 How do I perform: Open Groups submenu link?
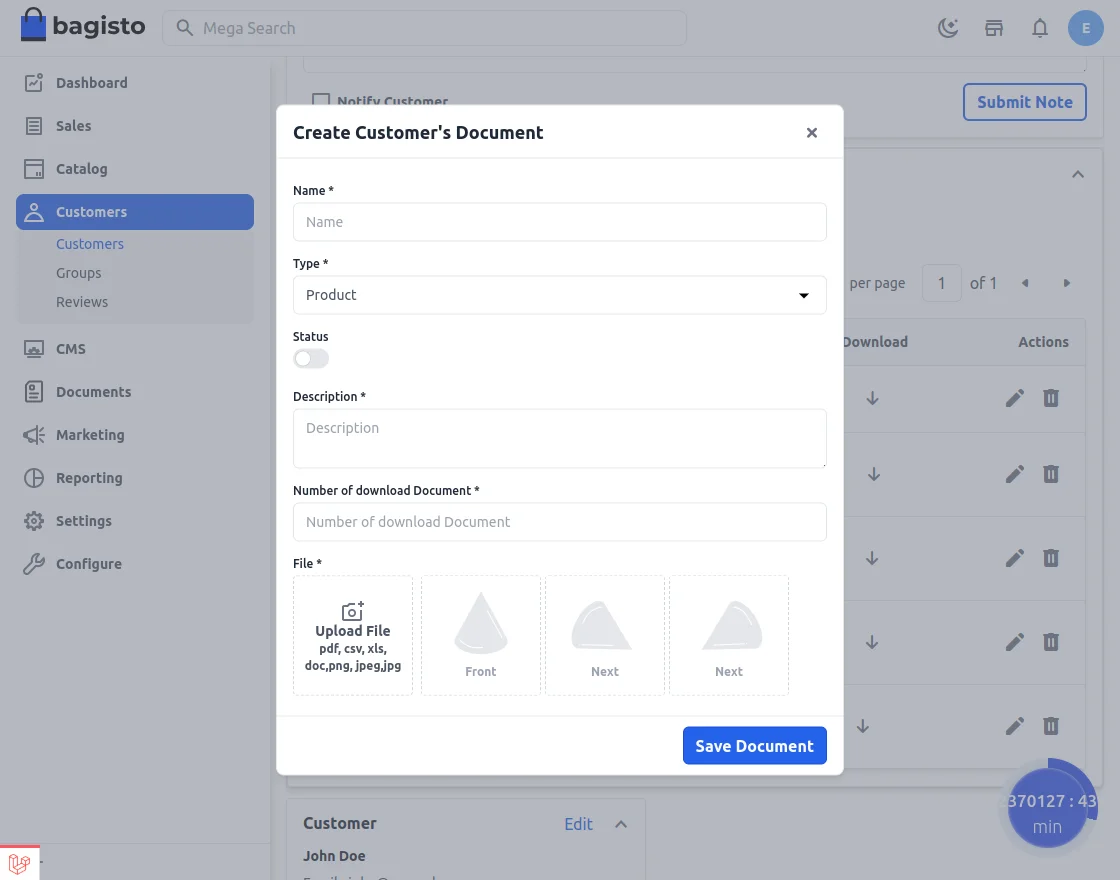click(79, 273)
